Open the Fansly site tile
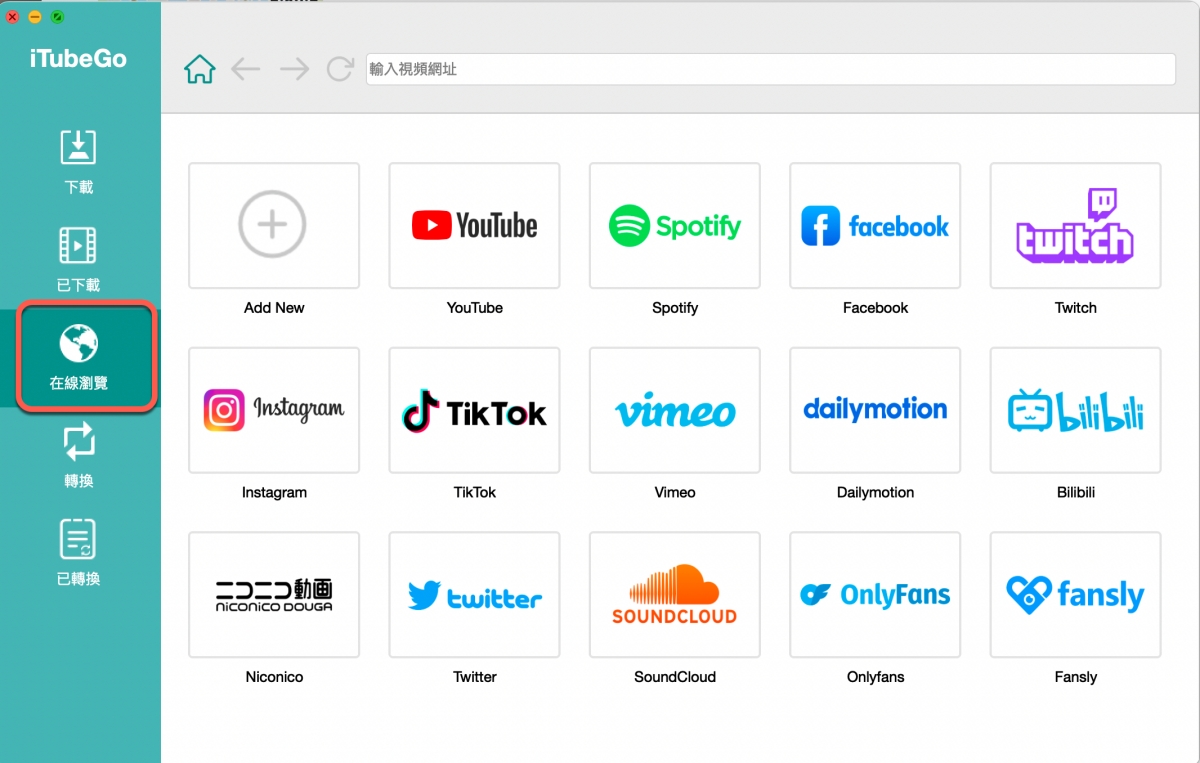This screenshot has width=1200, height=763. click(1076, 595)
